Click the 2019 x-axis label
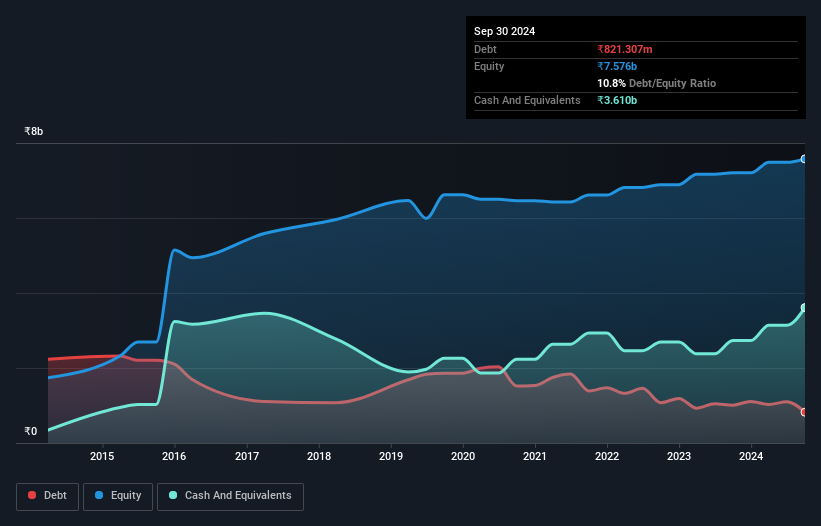This screenshot has width=821, height=526. coord(391,456)
